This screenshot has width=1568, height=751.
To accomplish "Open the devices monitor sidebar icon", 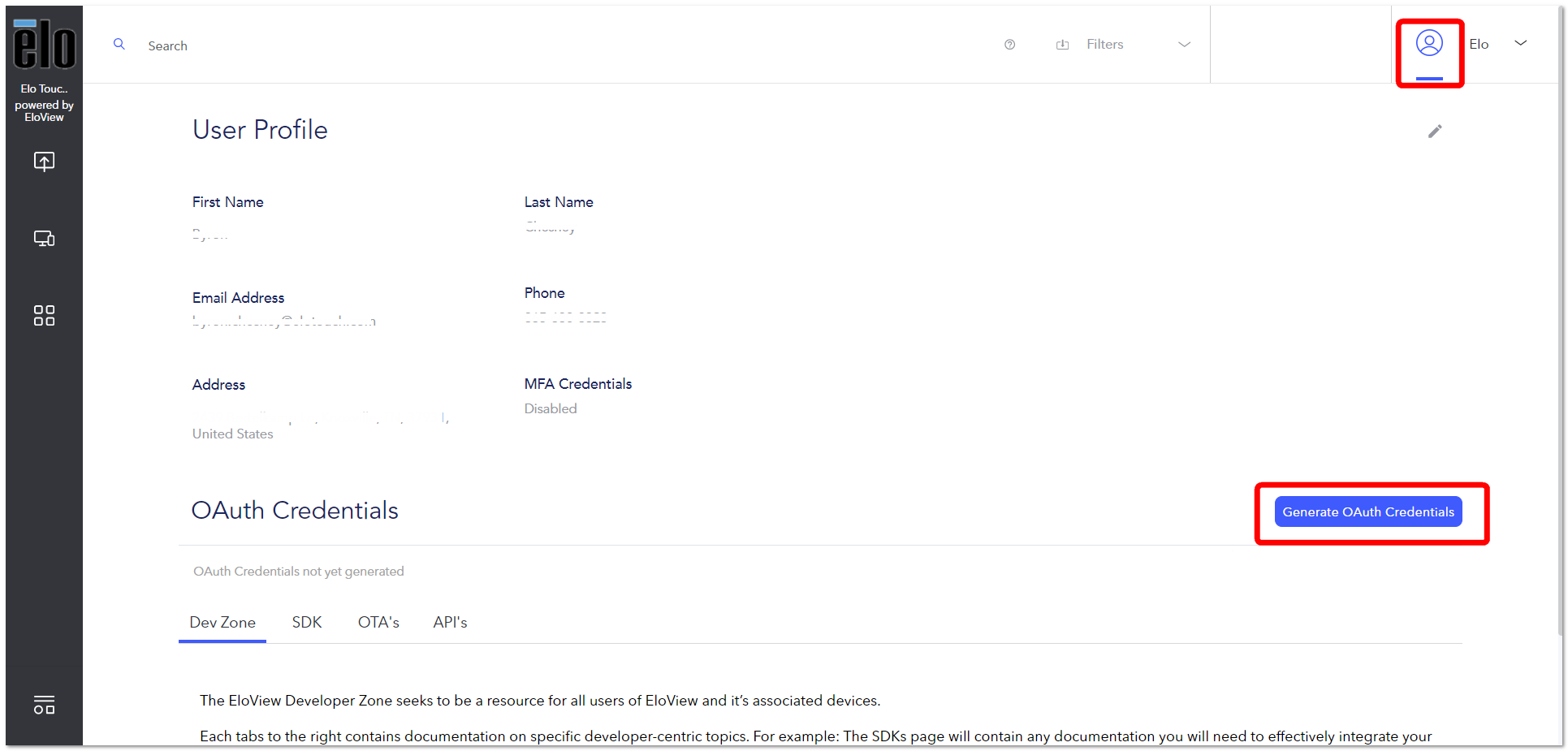I will [x=44, y=238].
